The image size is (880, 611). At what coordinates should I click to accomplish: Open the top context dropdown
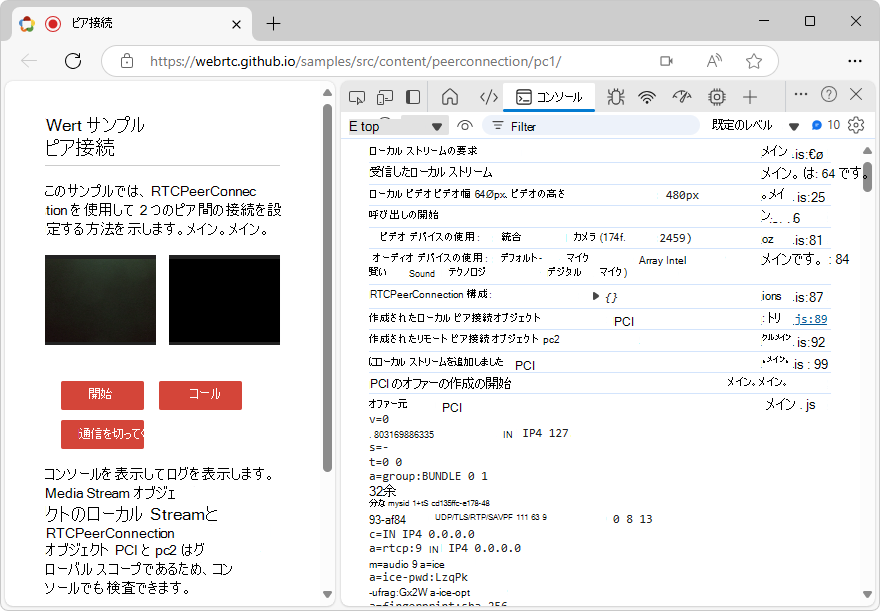(397, 126)
